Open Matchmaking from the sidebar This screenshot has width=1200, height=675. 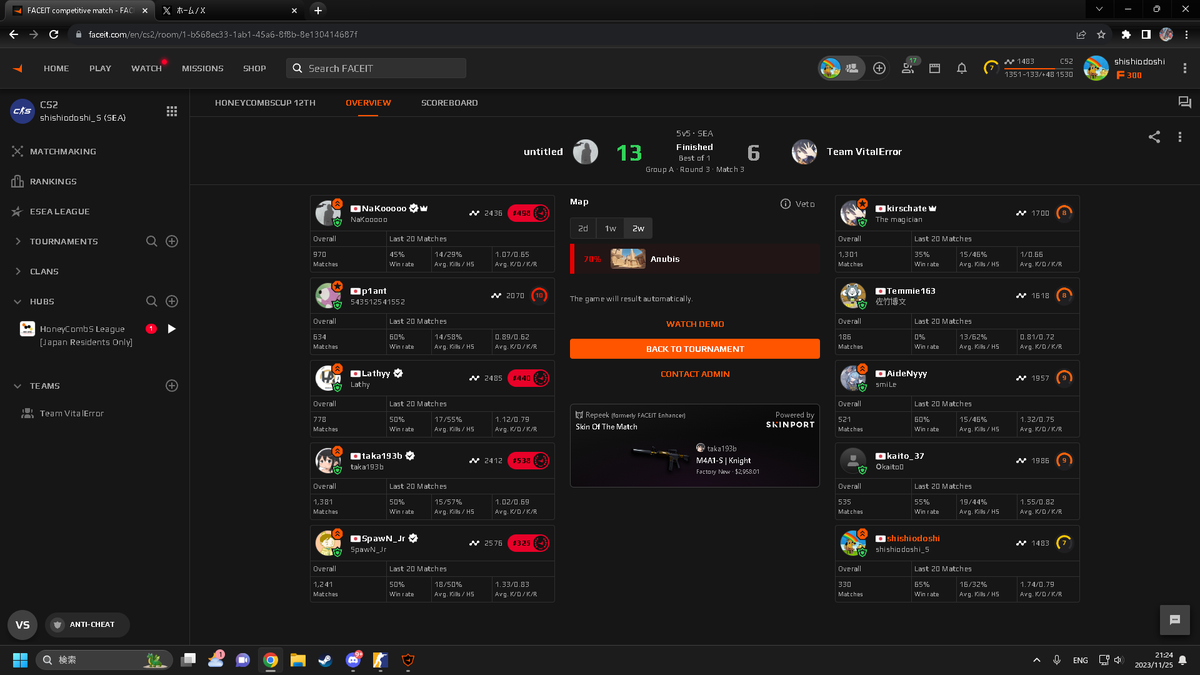62,151
